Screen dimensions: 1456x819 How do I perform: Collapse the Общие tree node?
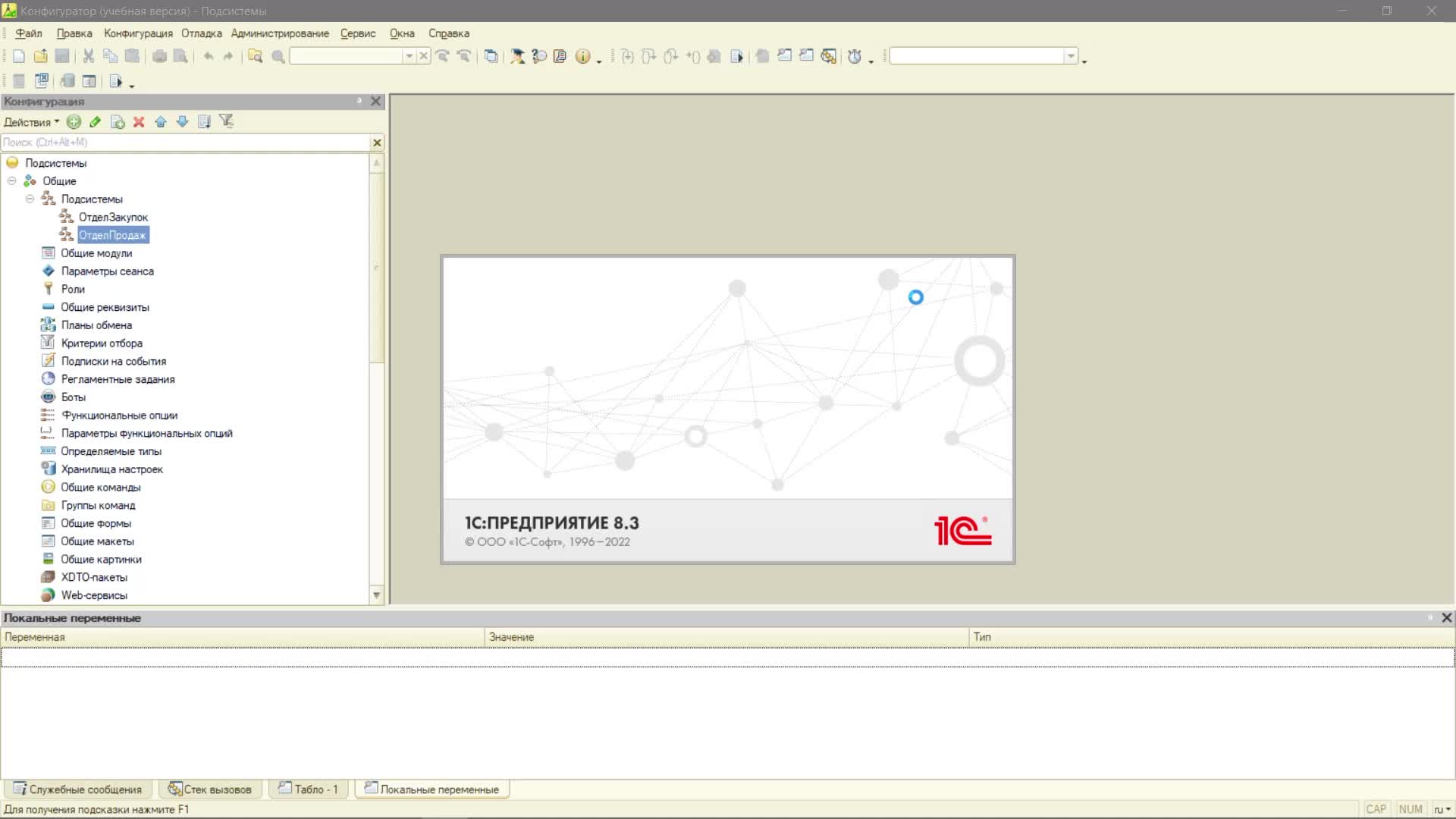pyautogui.click(x=12, y=180)
